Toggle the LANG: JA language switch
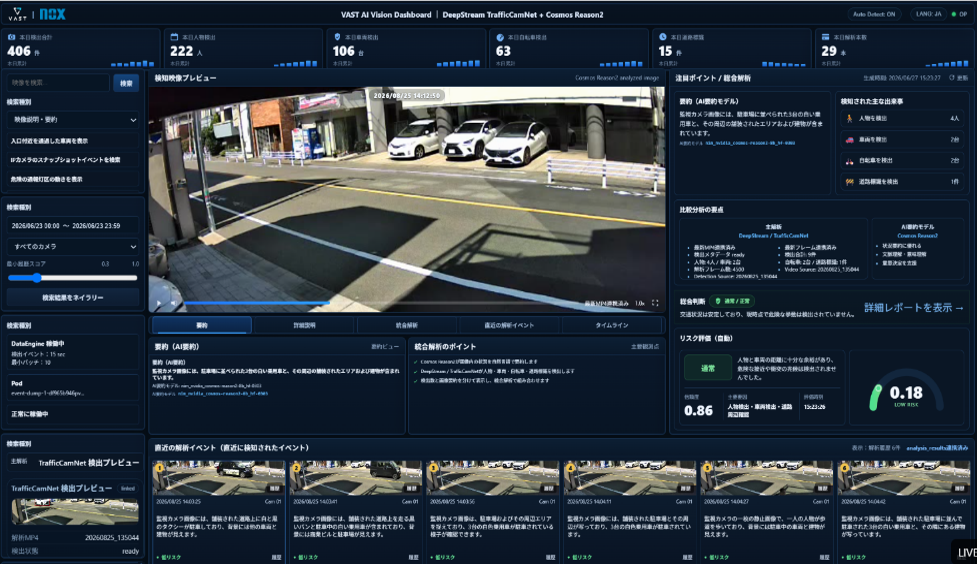The height and width of the screenshot is (564, 977). point(928,14)
